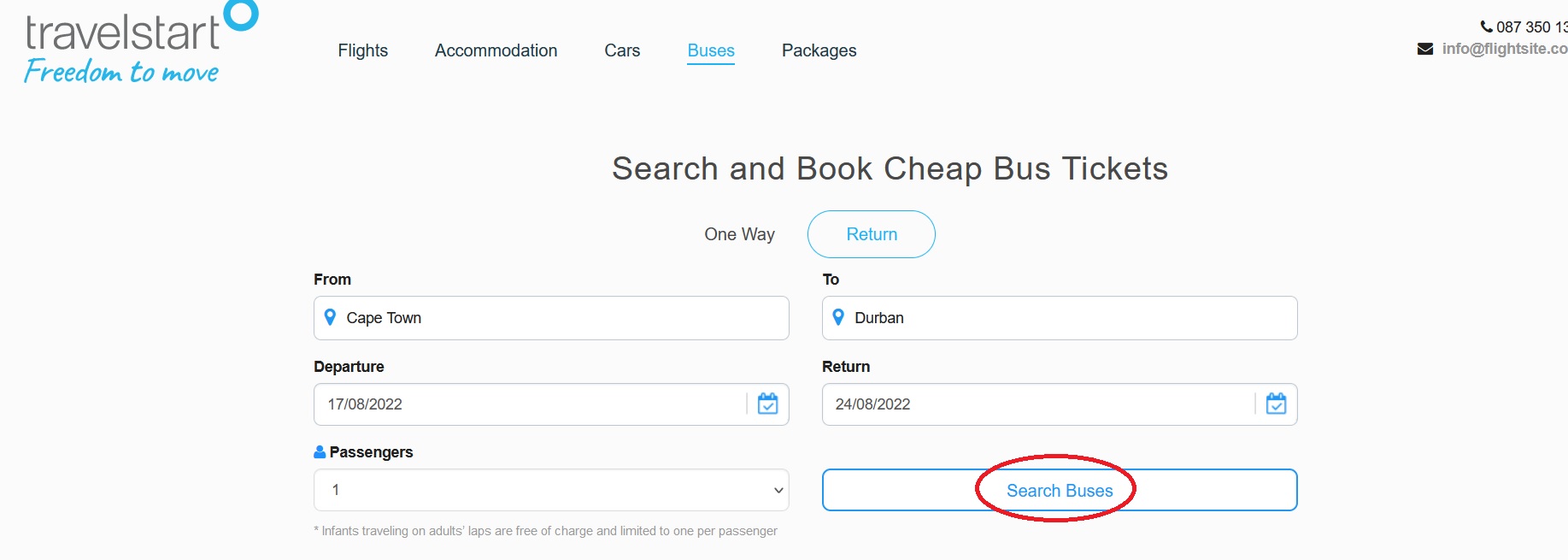Go to the Accommodation page

point(496,50)
